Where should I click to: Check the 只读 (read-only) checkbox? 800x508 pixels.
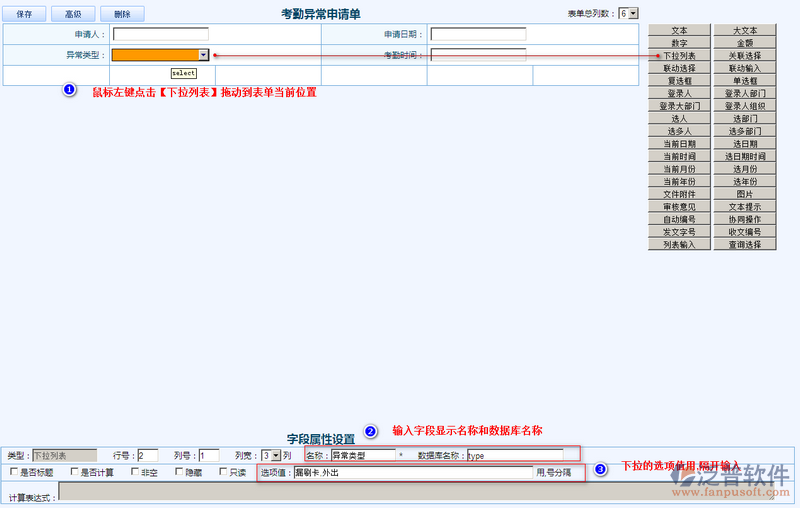pos(223,472)
